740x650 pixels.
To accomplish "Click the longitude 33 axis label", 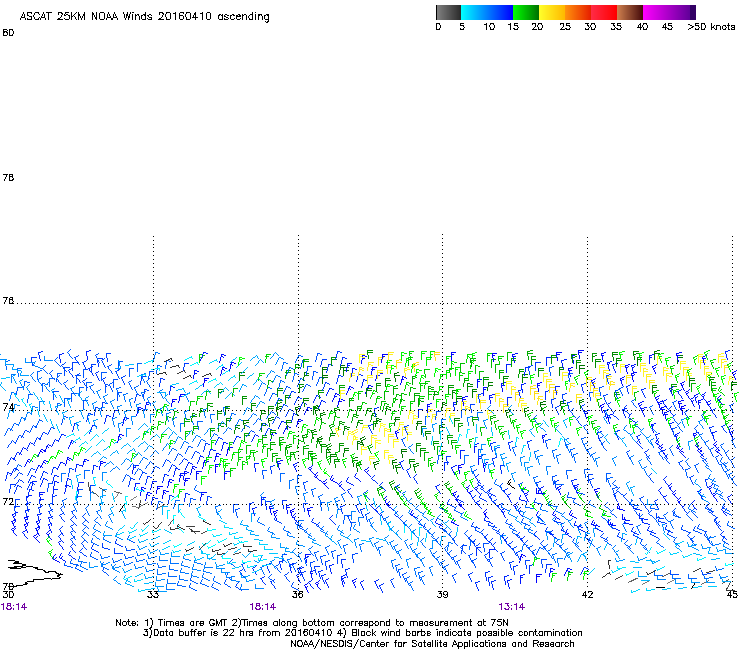I will coord(152,595).
